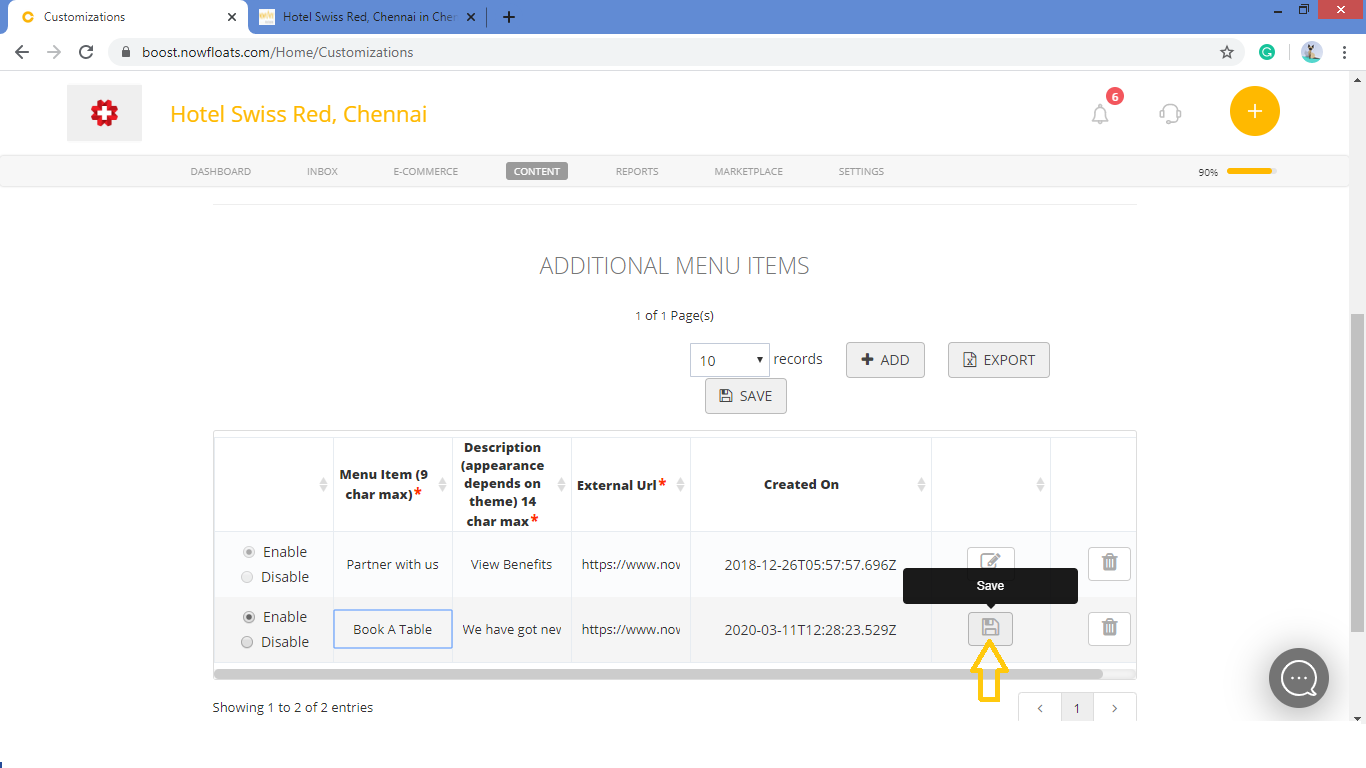Bookmark this page with star icon
Screen dimensions: 1366x768
(x=1227, y=52)
